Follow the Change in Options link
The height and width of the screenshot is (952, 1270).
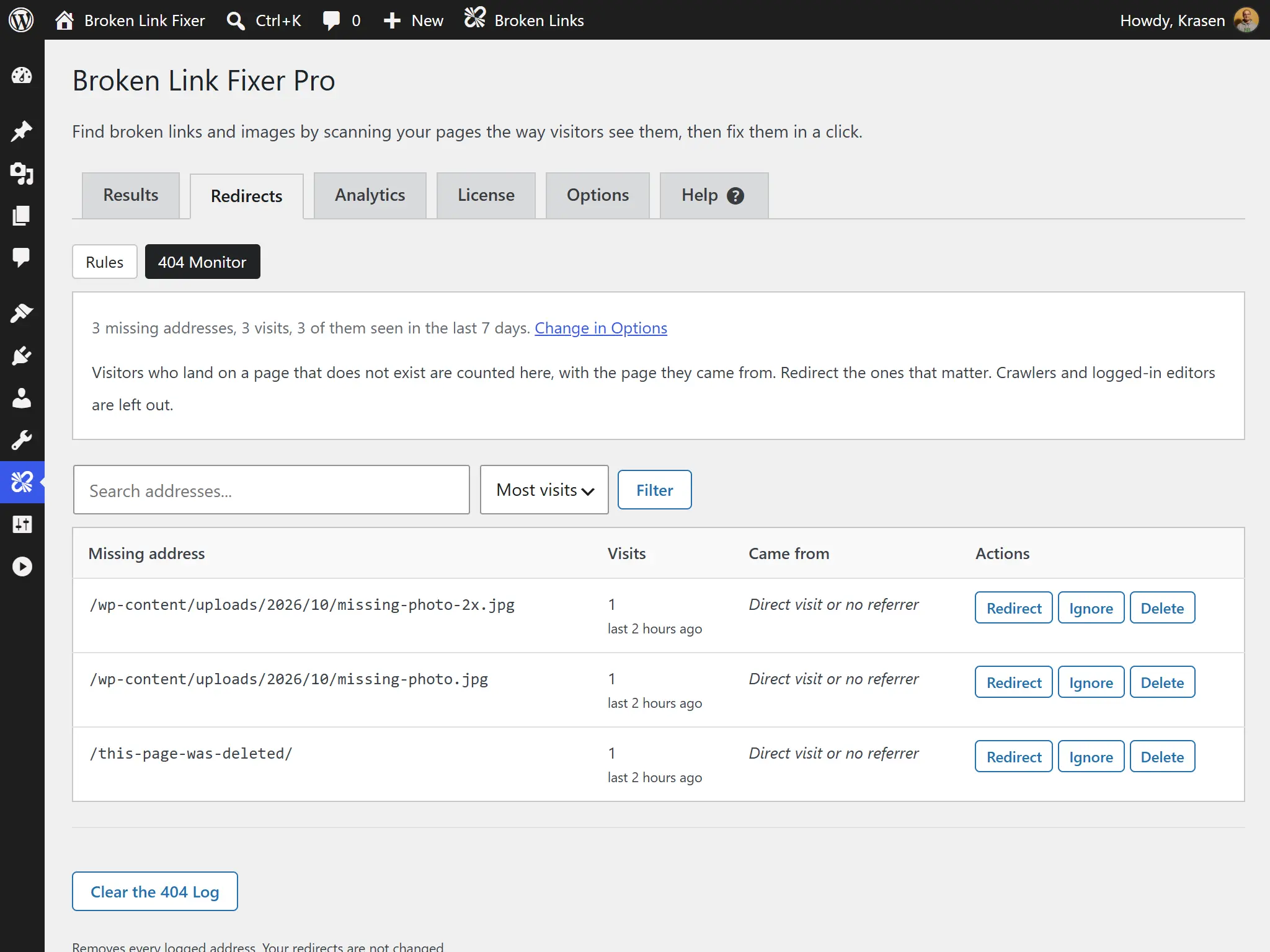pyautogui.click(x=601, y=328)
